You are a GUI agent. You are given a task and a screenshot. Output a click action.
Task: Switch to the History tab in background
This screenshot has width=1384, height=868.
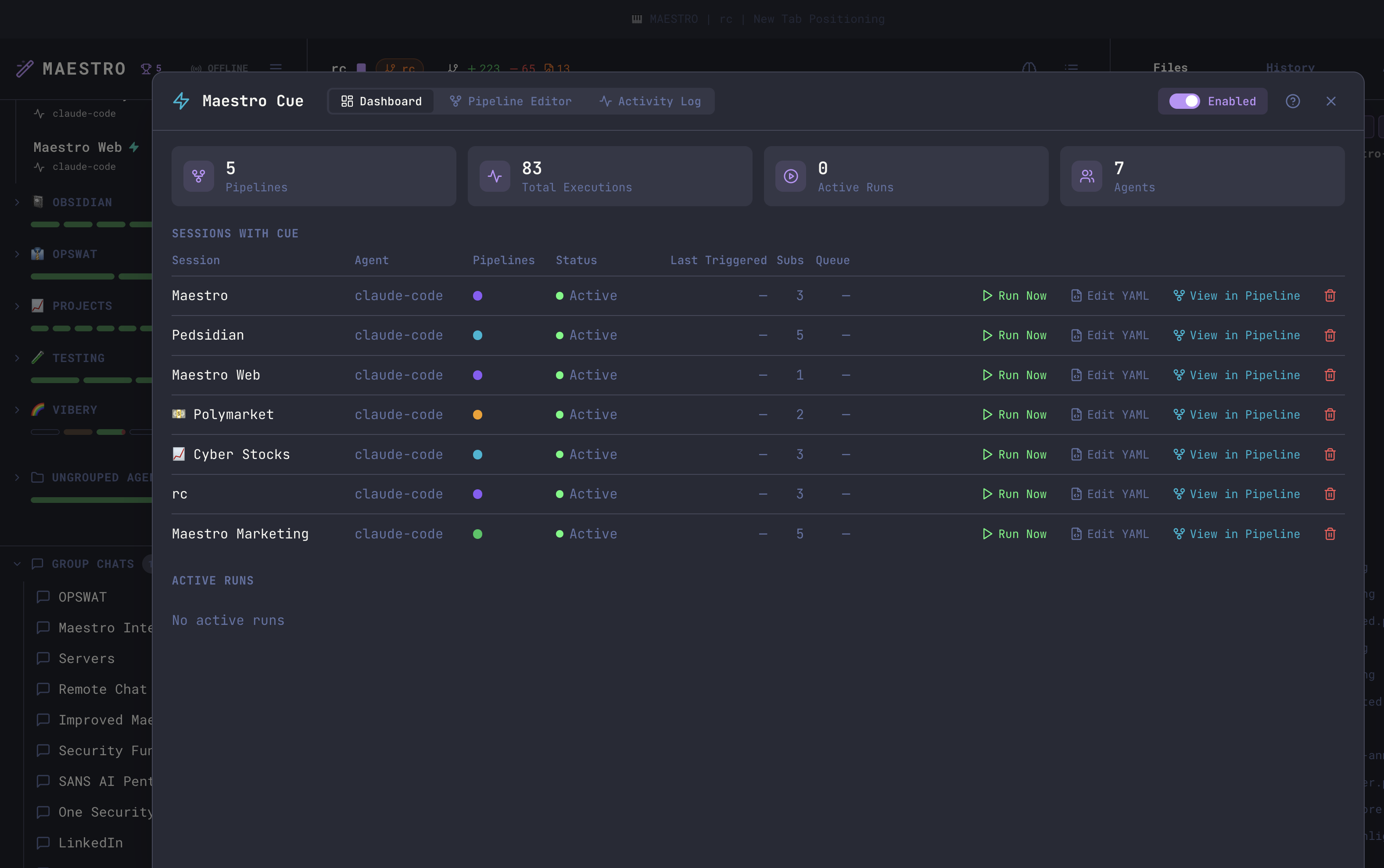pyautogui.click(x=1290, y=68)
